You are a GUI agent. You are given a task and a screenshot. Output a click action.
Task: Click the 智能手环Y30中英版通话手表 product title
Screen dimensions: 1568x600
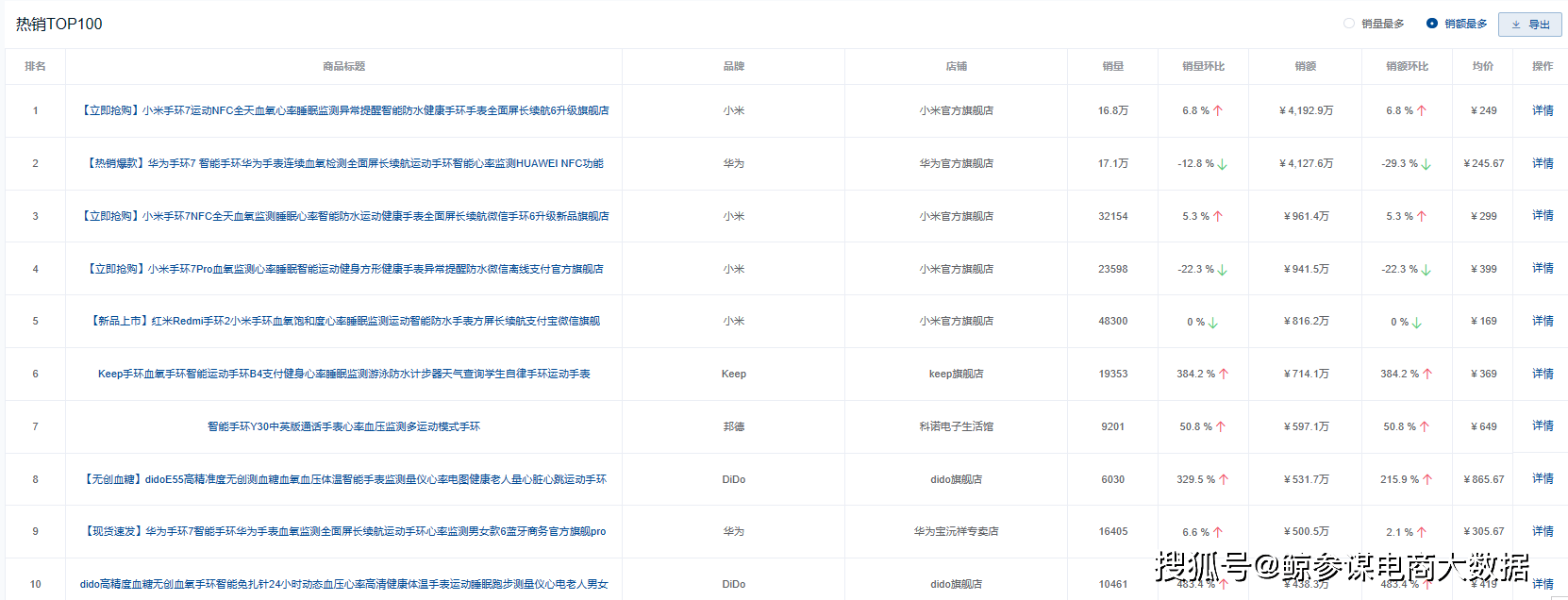tap(344, 426)
